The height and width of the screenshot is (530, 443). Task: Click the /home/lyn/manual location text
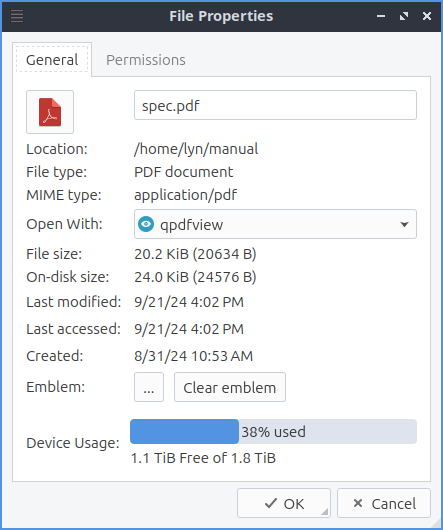tap(196, 149)
